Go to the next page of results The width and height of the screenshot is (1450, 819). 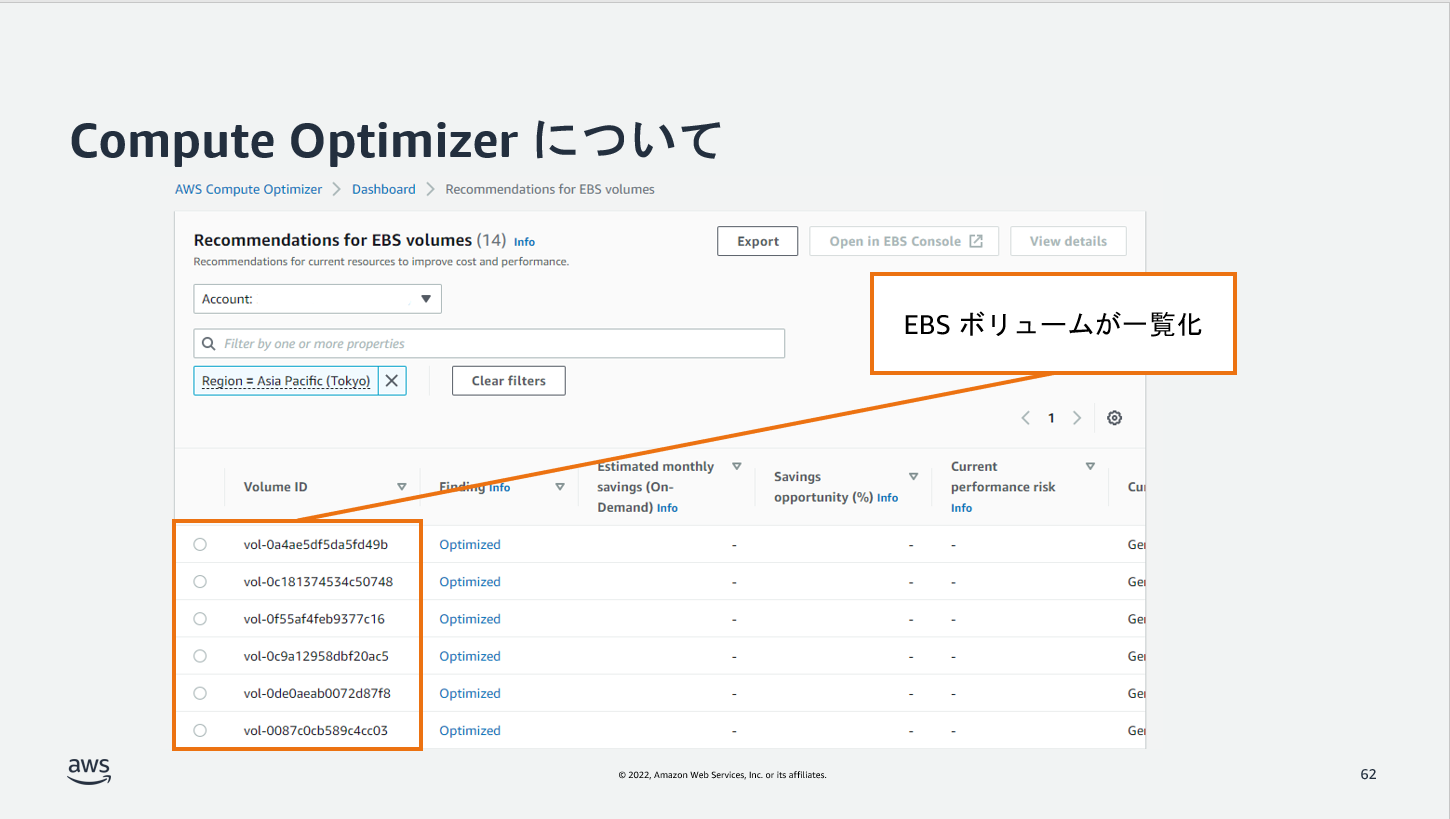pos(1077,417)
